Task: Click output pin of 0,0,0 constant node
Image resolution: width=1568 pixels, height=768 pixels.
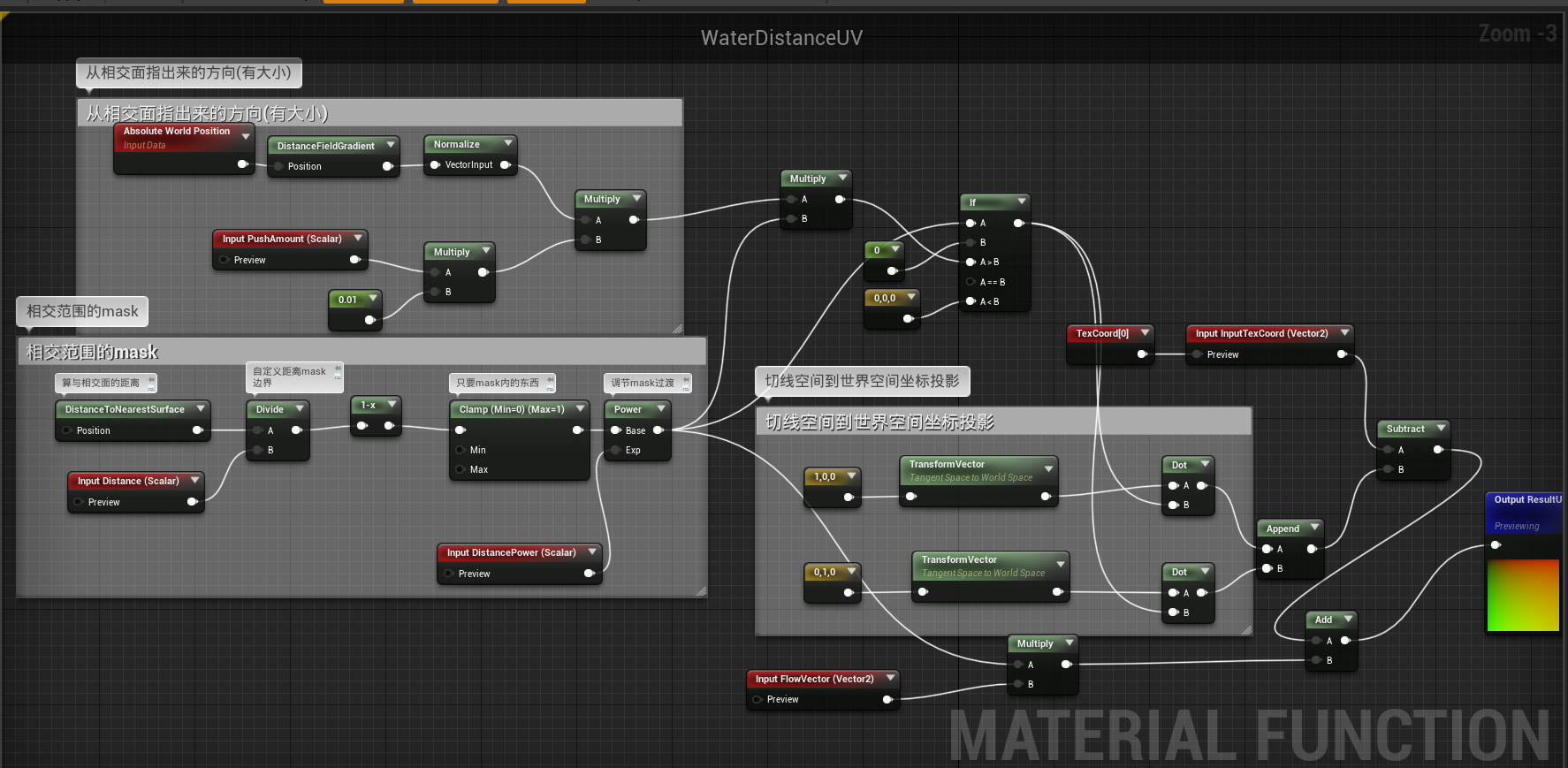Action: [x=908, y=318]
